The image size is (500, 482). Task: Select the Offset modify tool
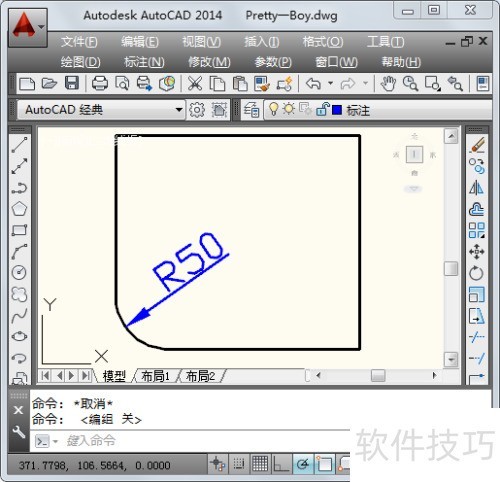(x=477, y=209)
